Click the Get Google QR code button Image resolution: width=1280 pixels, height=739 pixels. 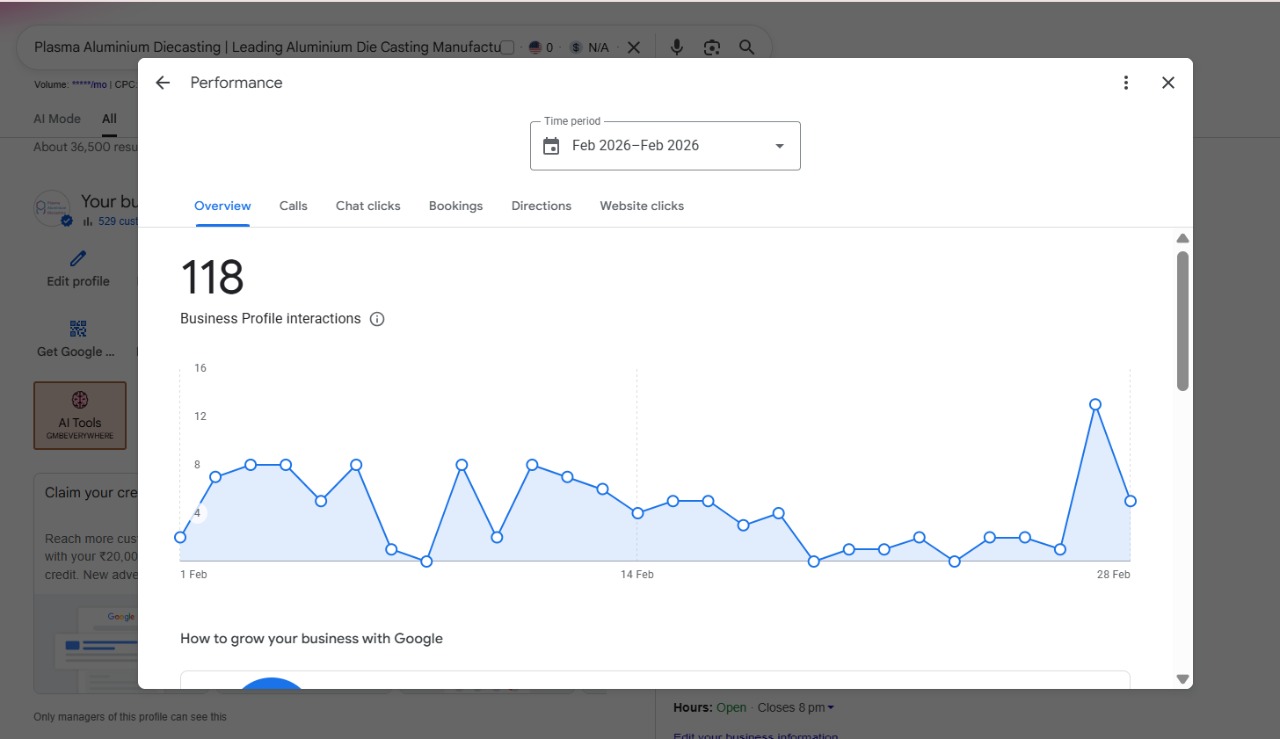click(77, 339)
